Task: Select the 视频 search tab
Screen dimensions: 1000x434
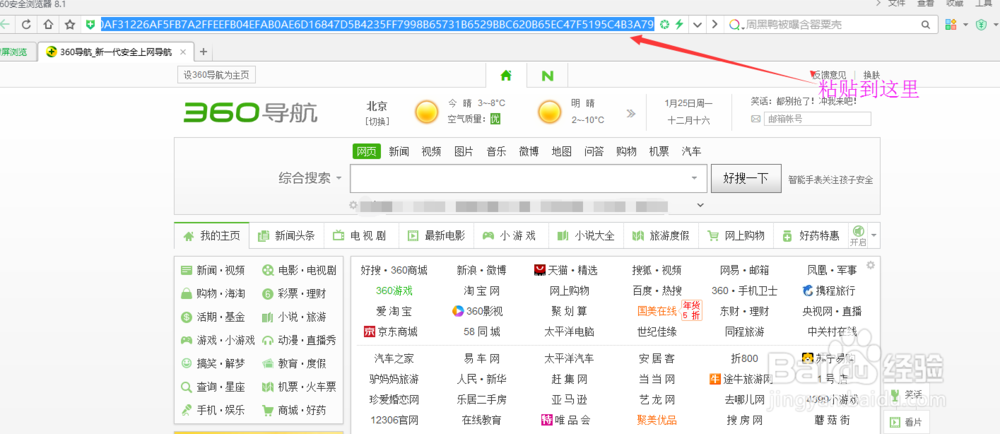Action: pos(431,152)
